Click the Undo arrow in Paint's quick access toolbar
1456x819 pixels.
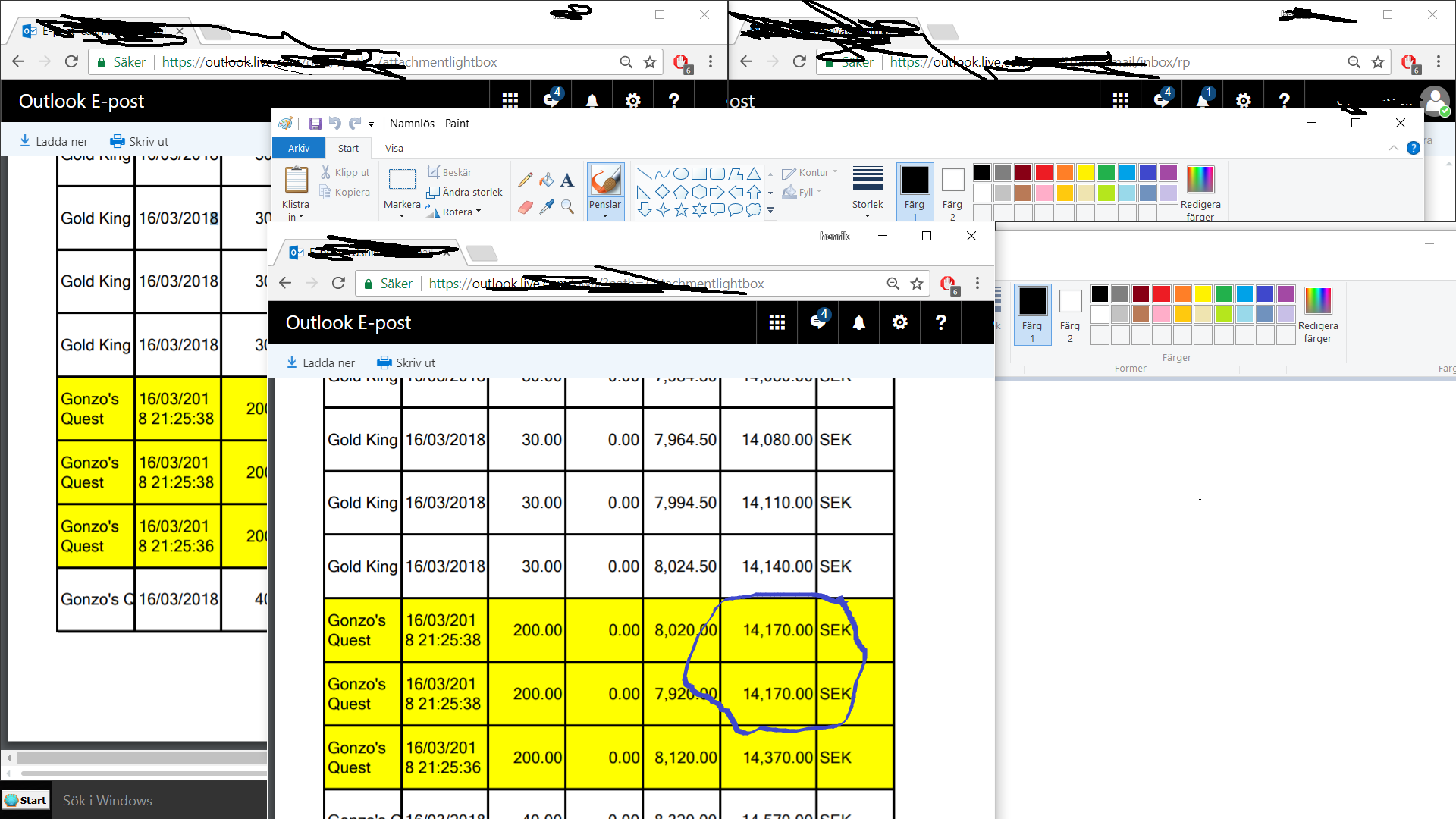(x=334, y=124)
